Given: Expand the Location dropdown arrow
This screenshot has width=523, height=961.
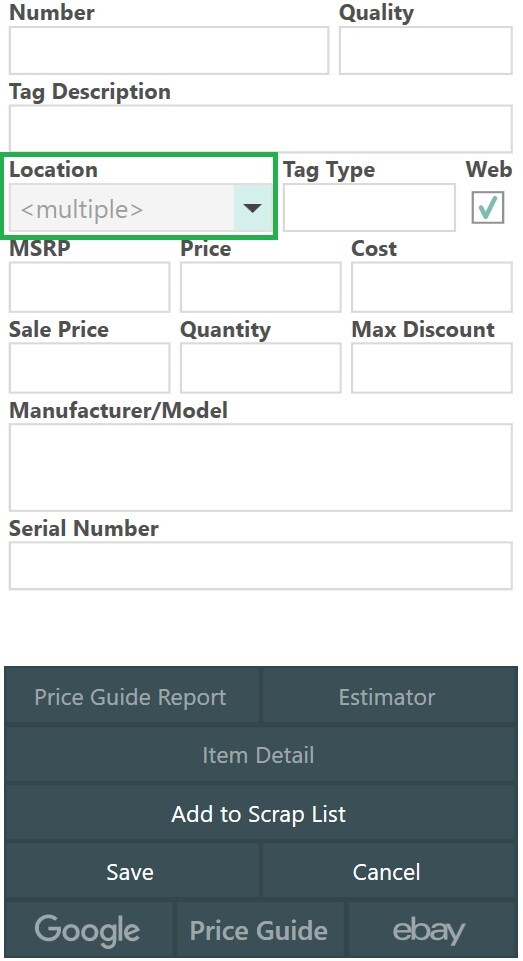Looking at the screenshot, I should (253, 208).
